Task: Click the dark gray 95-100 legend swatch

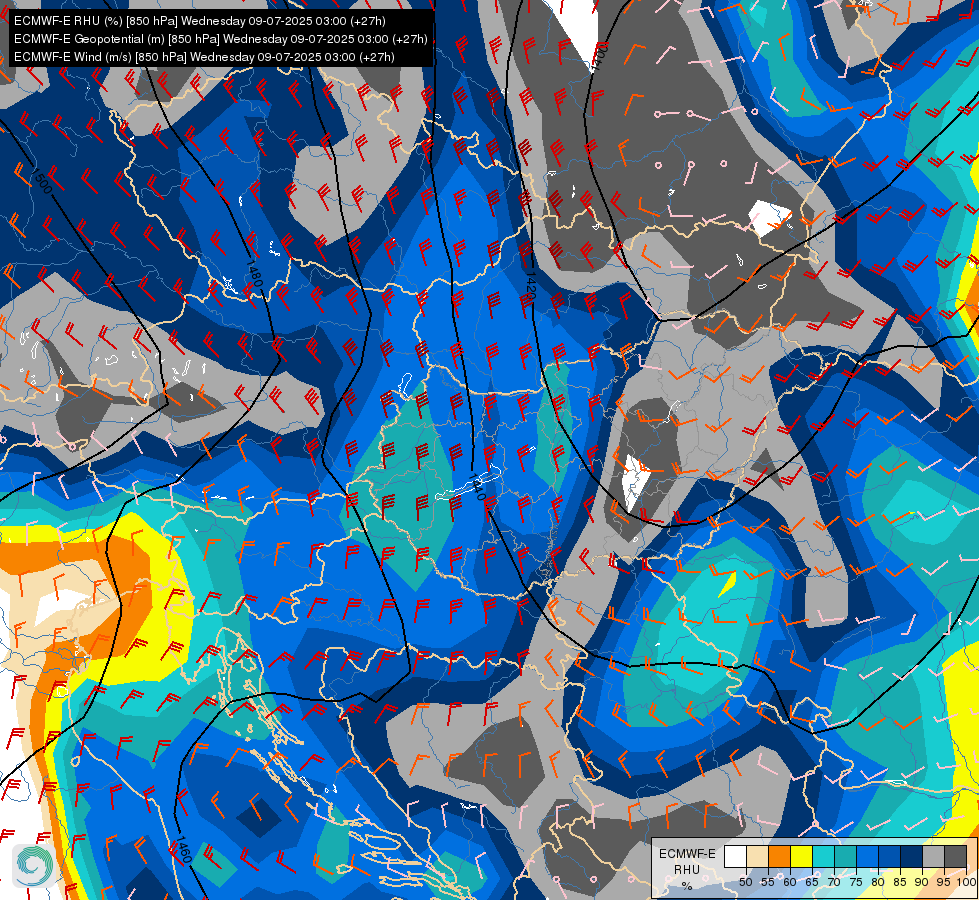Action: [955, 856]
